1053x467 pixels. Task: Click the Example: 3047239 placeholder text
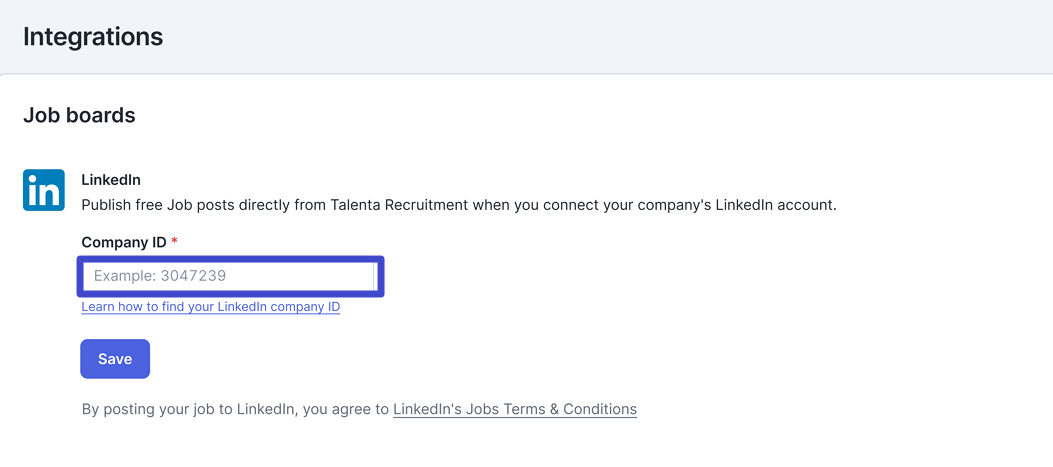tap(160, 275)
